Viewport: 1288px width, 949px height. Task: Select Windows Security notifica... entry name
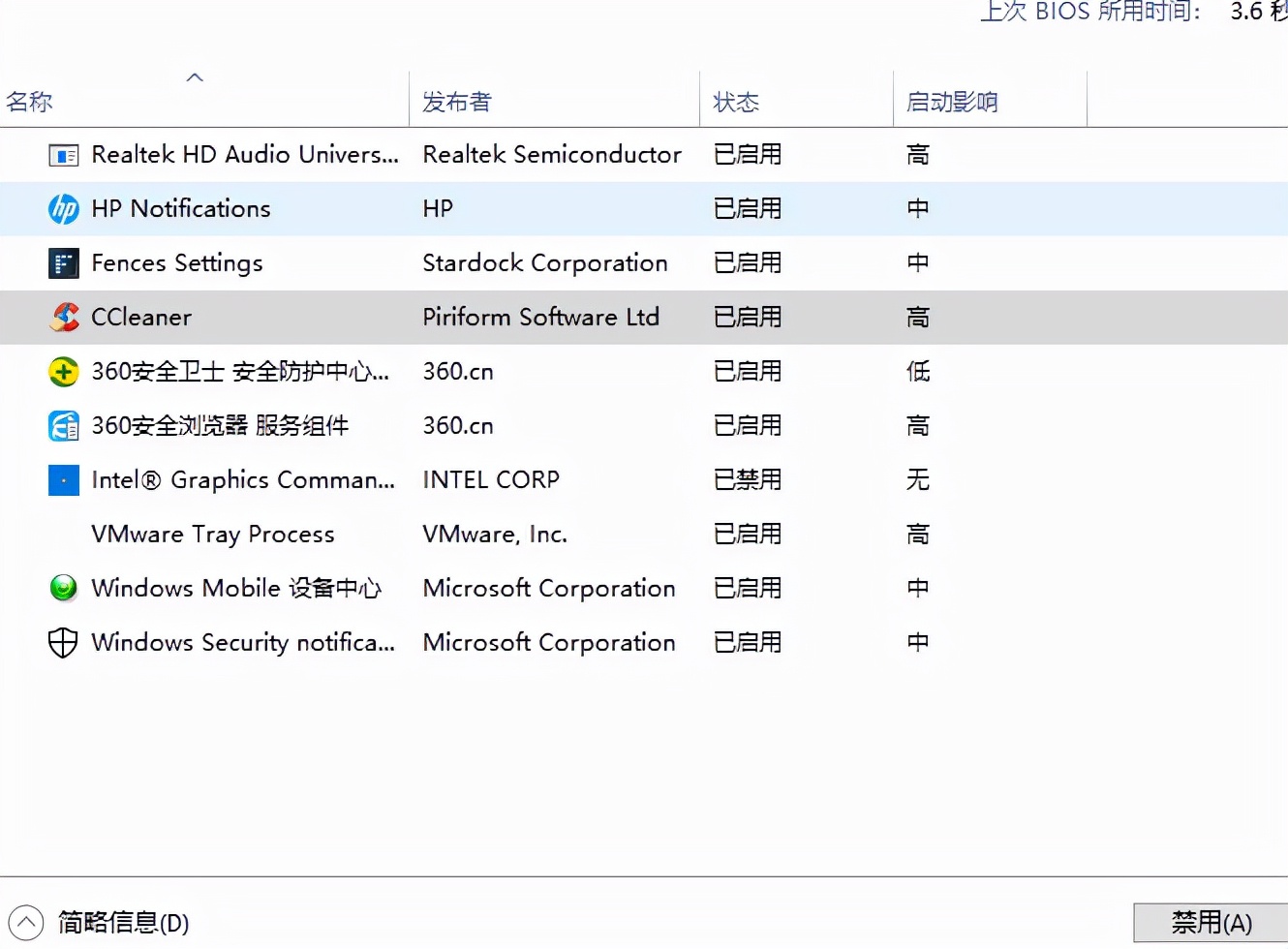[x=243, y=643]
